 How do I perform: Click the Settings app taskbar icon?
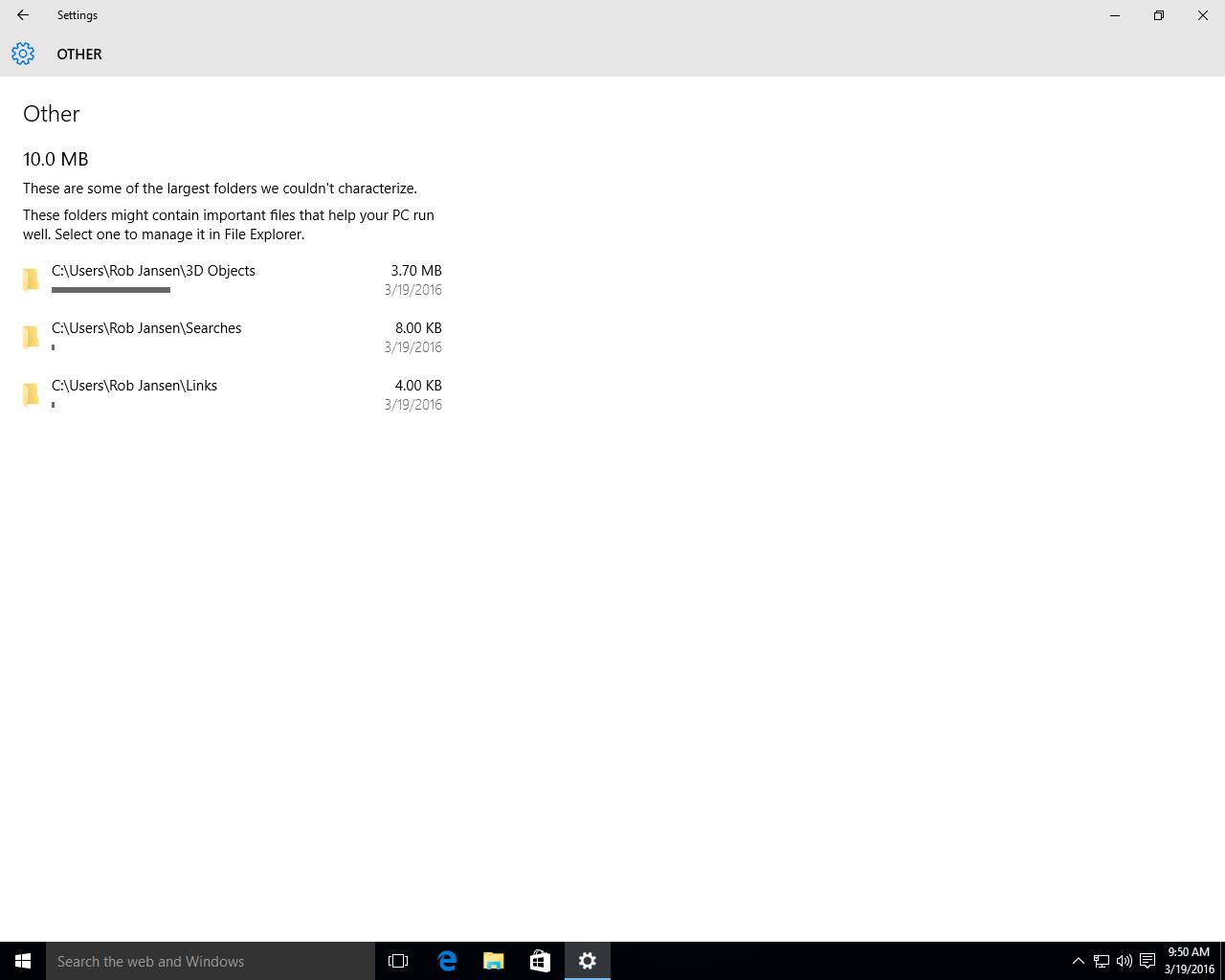point(588,961)
